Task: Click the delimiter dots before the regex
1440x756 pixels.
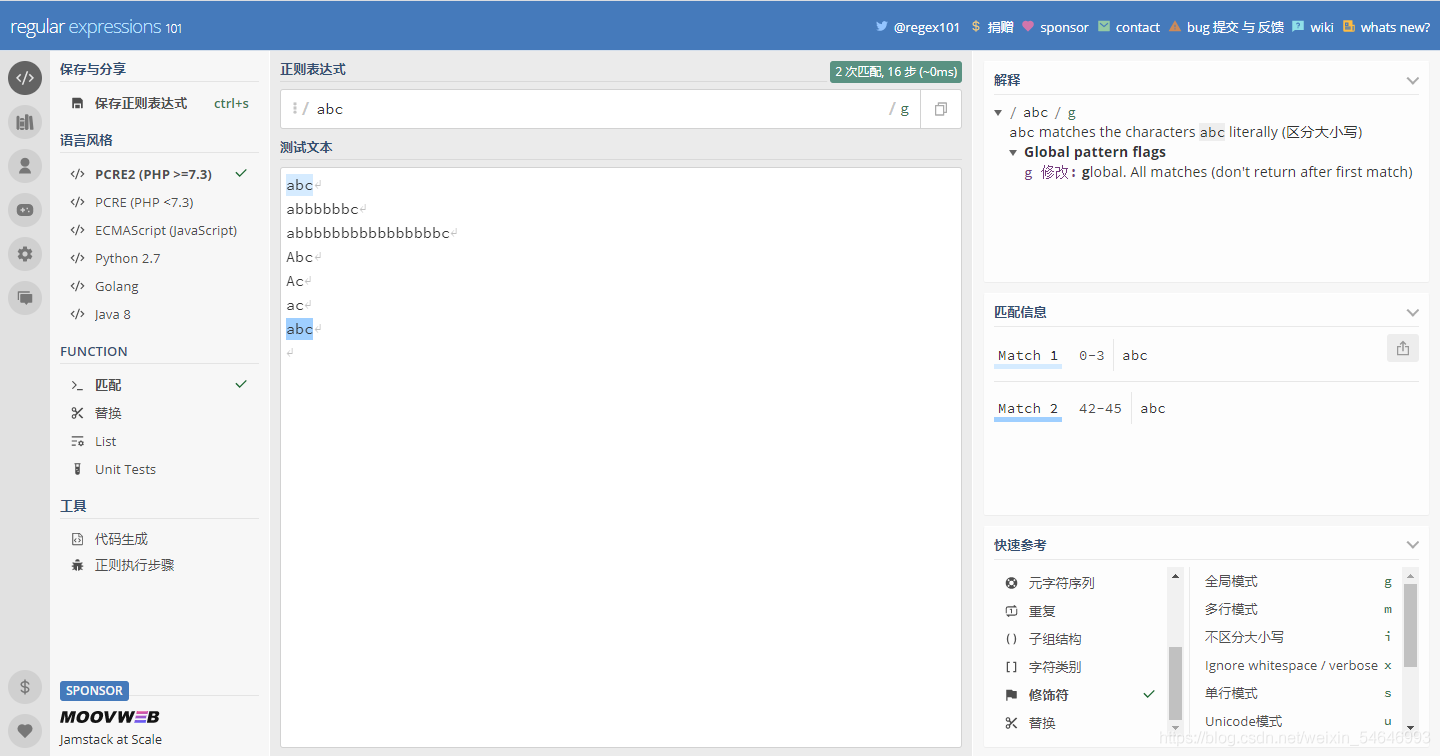Action: [x=295, y=109]
